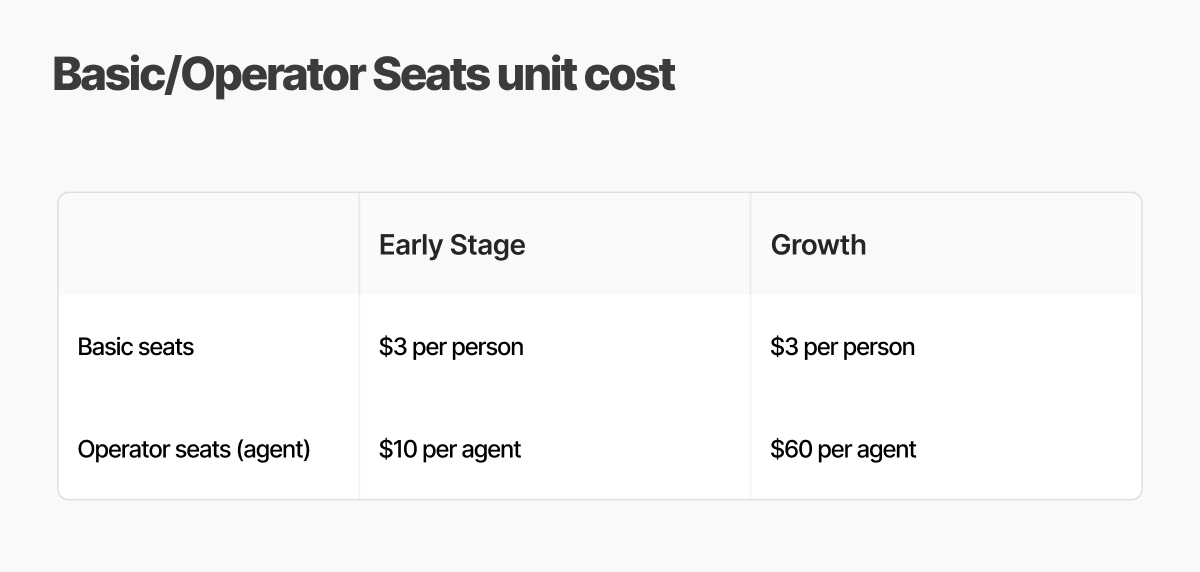The image size is (1200, 572).
Task: Click "(agent)" in the Operator seats label
Action: coord(273,449)
